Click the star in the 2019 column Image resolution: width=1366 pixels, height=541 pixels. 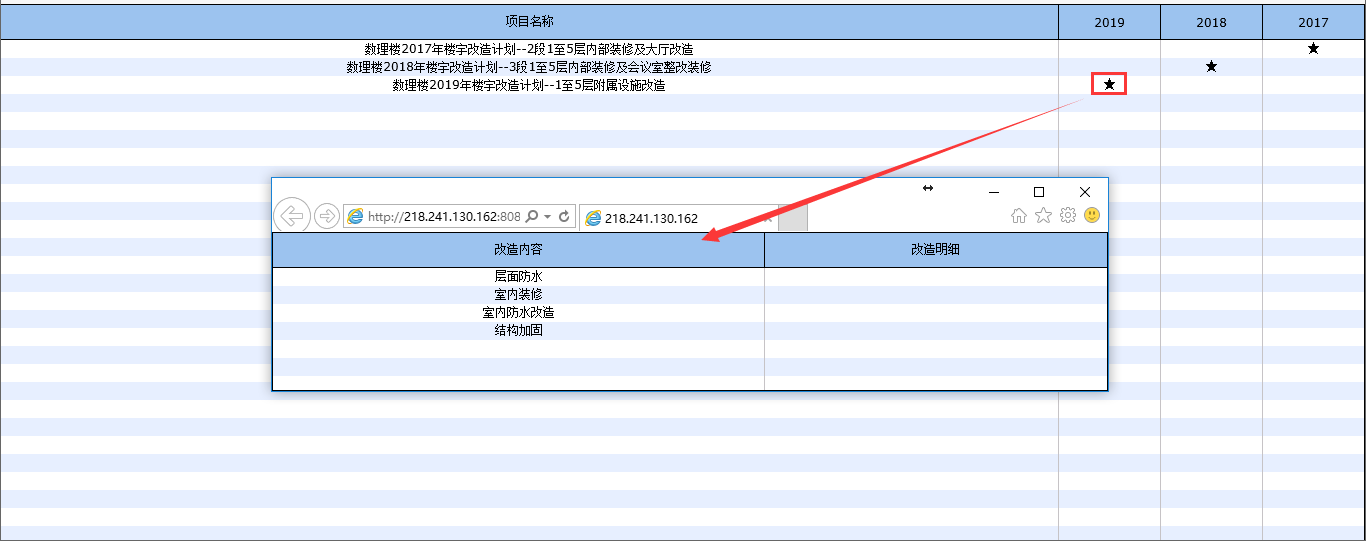[x=1109, y=85]
